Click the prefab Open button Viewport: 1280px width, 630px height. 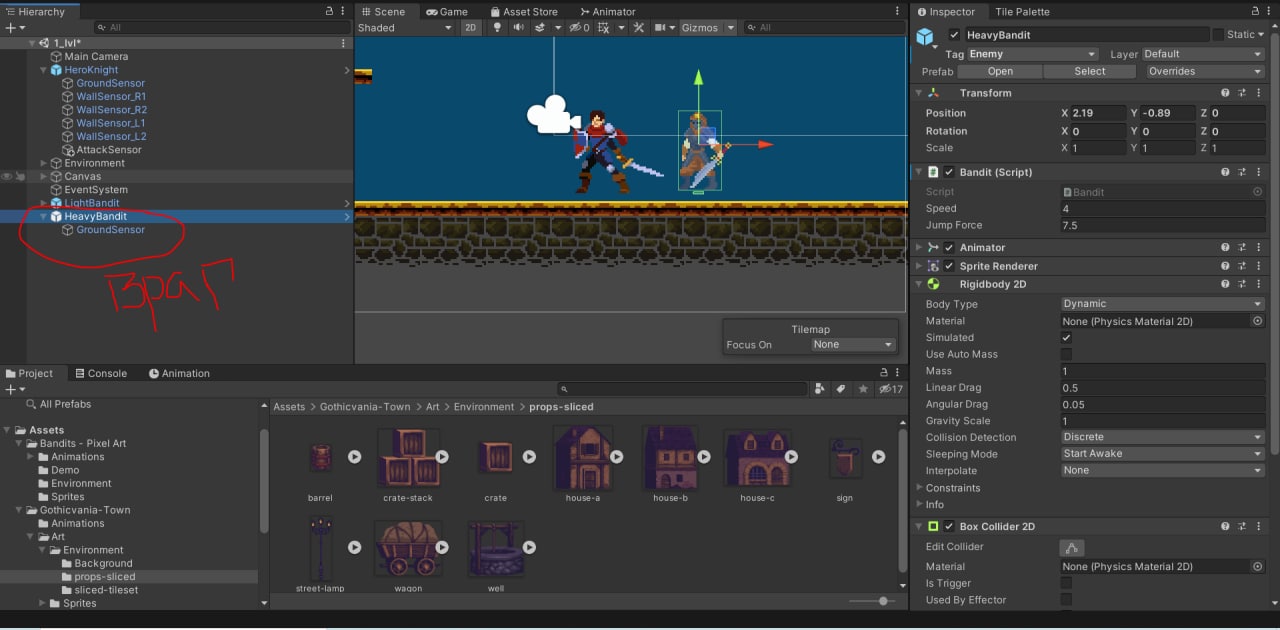(x=1000, y=72)
